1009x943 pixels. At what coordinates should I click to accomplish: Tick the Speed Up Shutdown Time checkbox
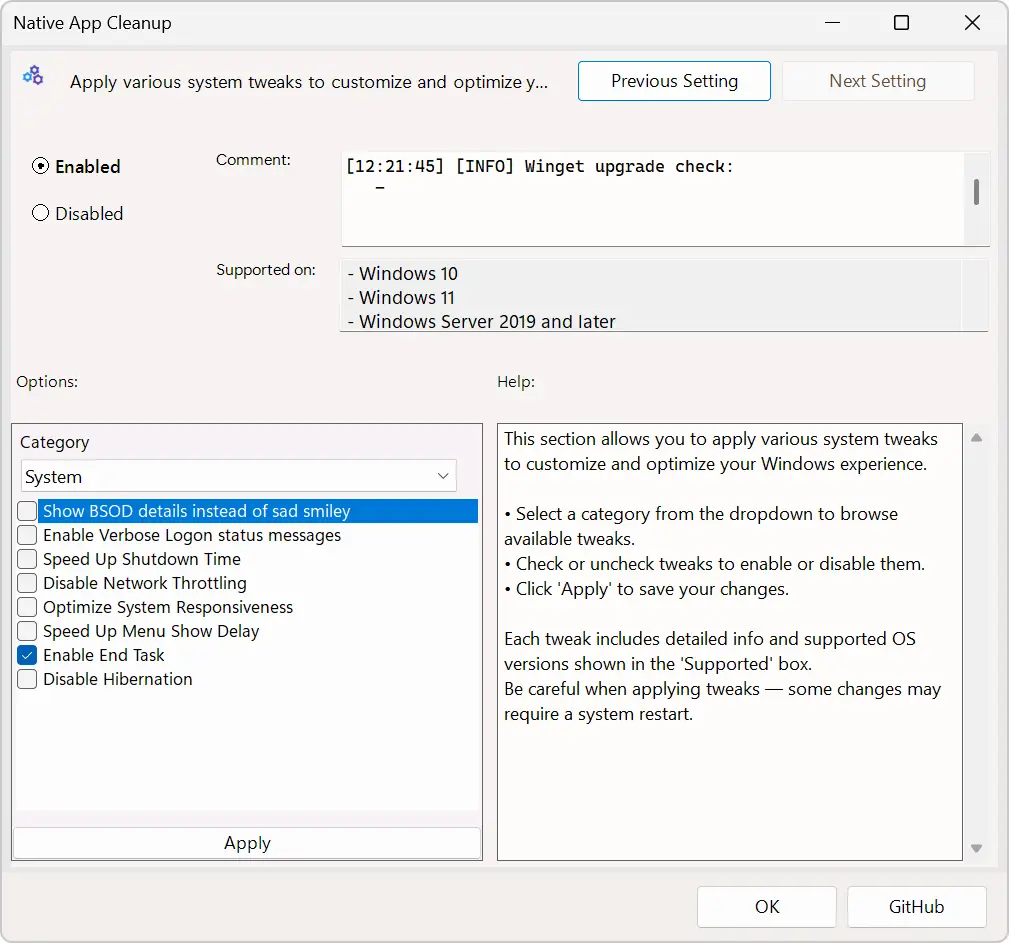(x=27, y=559)
